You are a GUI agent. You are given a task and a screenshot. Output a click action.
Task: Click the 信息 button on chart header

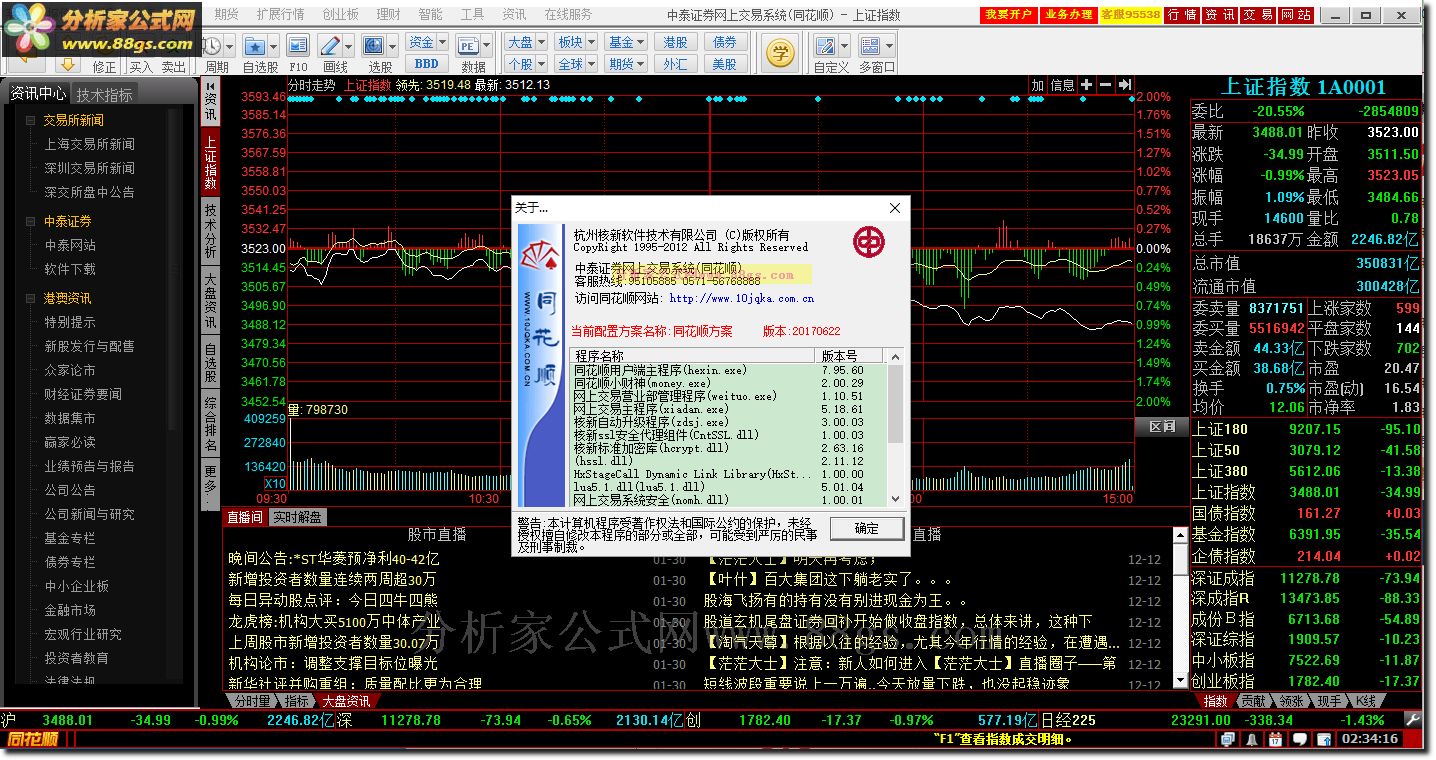(1062, 85)
